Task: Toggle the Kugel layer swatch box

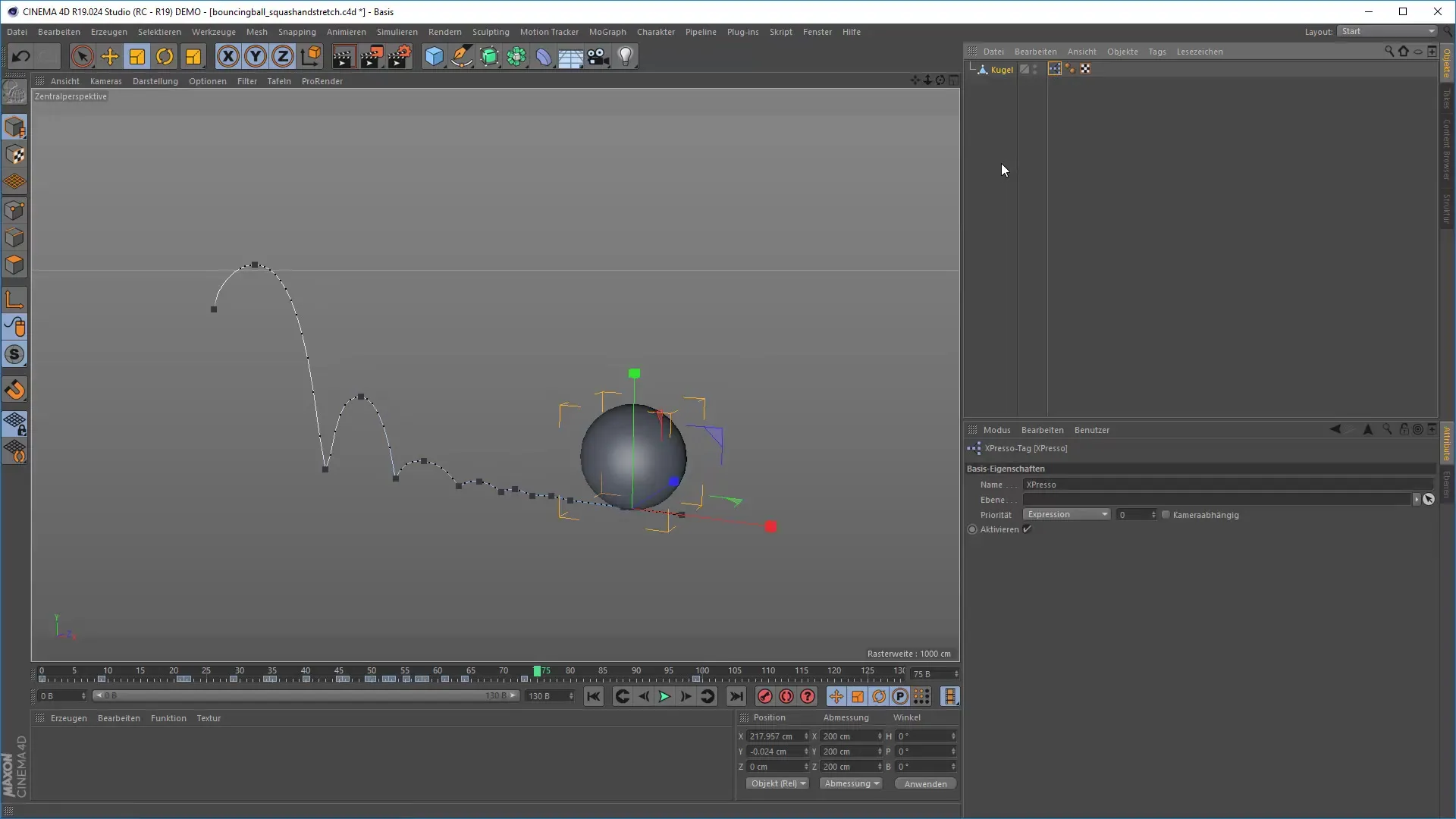Action: pos(1025,69)
